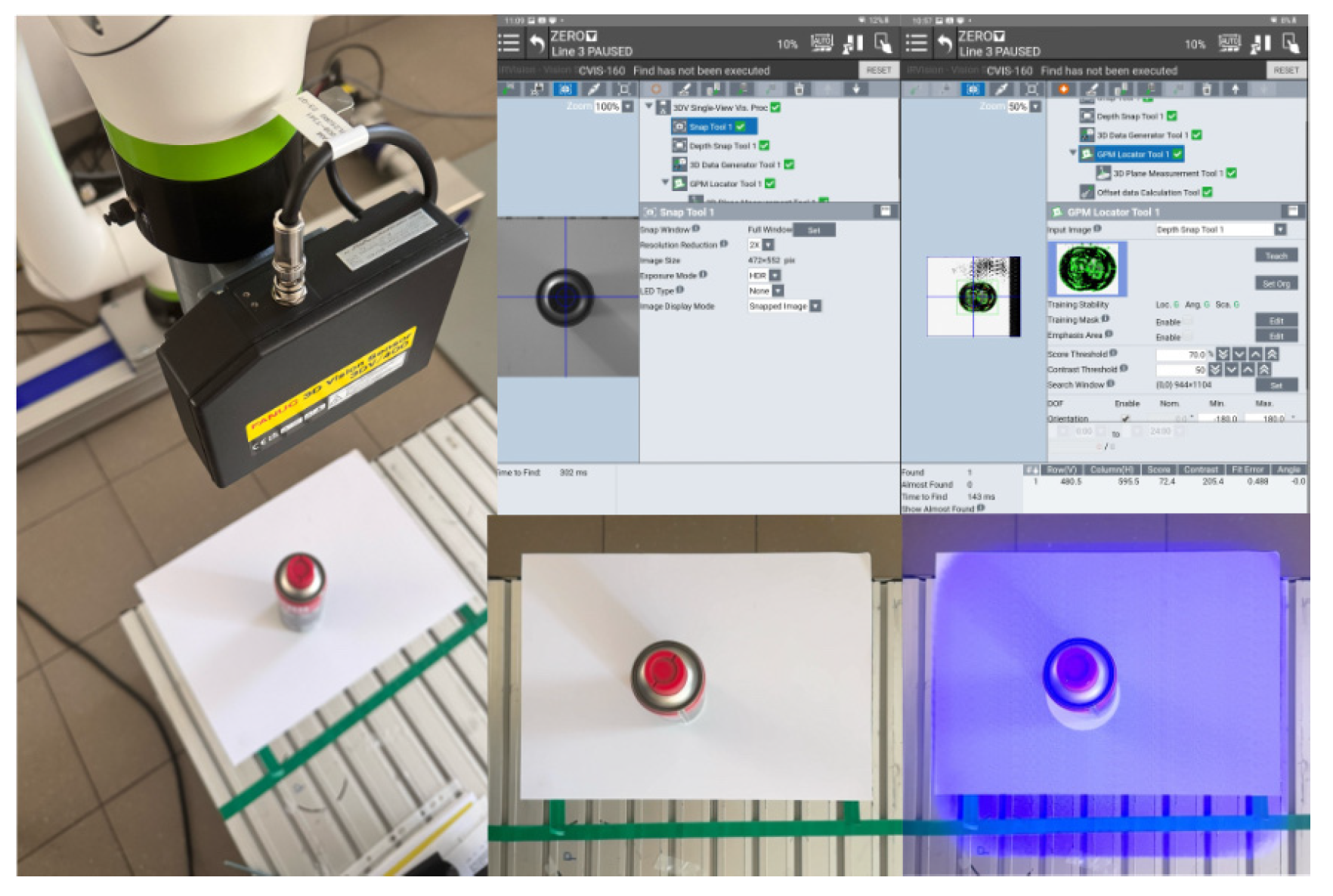Screen dimensions: 1333x896
Task: Open the Input Image dropdown
Action: pyautogui.click(x=1280, y=230)
